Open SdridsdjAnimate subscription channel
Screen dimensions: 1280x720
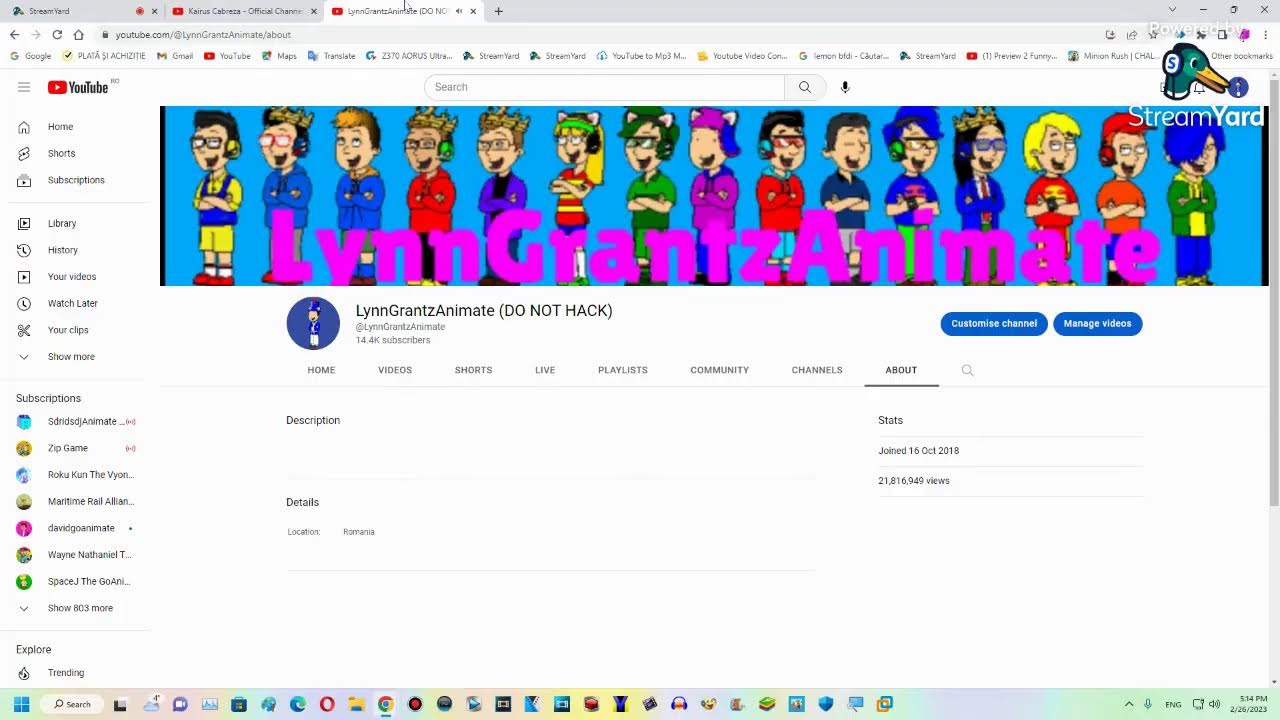(76, 421)
